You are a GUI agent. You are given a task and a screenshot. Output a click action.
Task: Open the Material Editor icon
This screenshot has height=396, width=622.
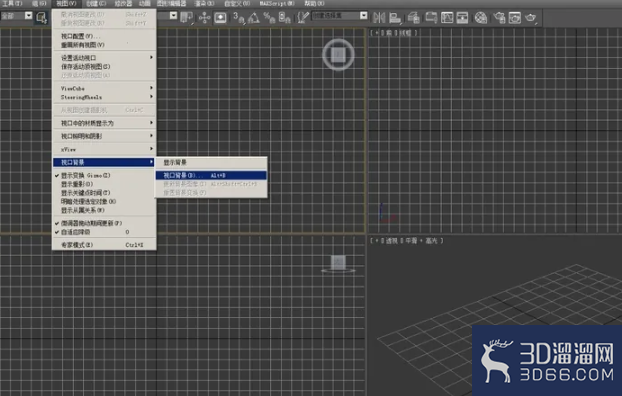(x=480, y=17)
